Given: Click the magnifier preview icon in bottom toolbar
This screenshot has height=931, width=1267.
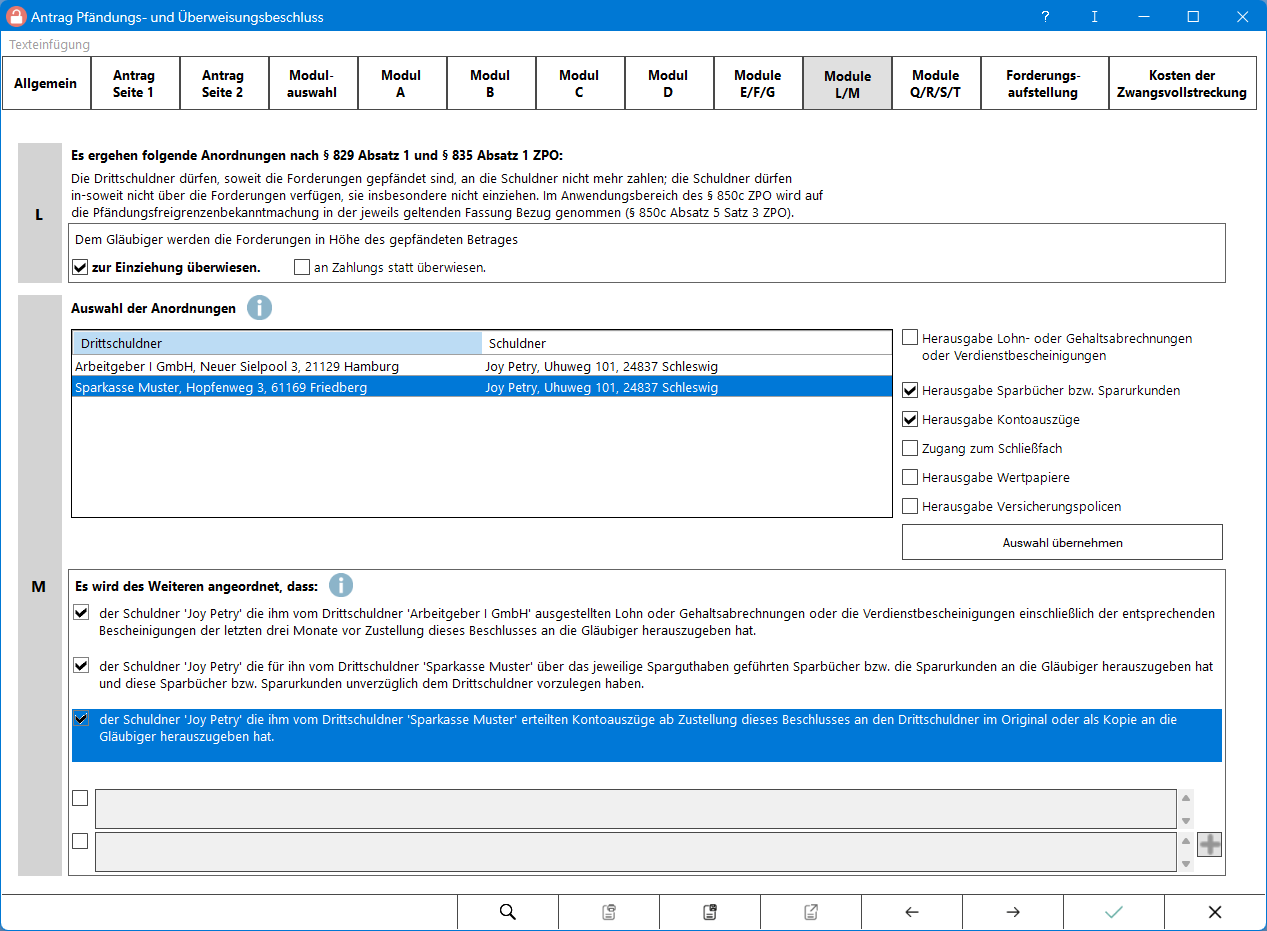Looking at the screenshot, I should [507, 912].
